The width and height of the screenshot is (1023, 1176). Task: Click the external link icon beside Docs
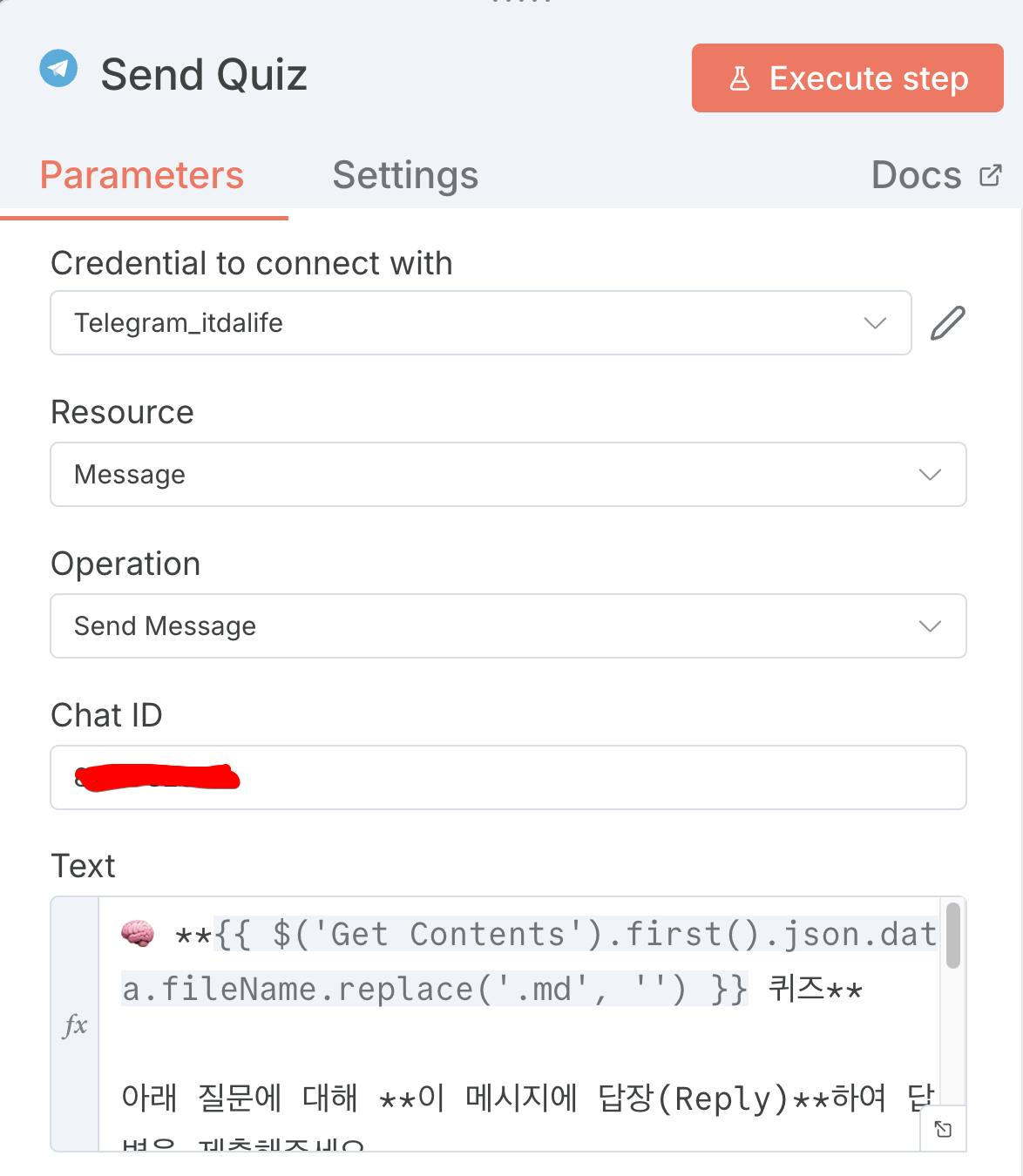[x=991, y=175]
